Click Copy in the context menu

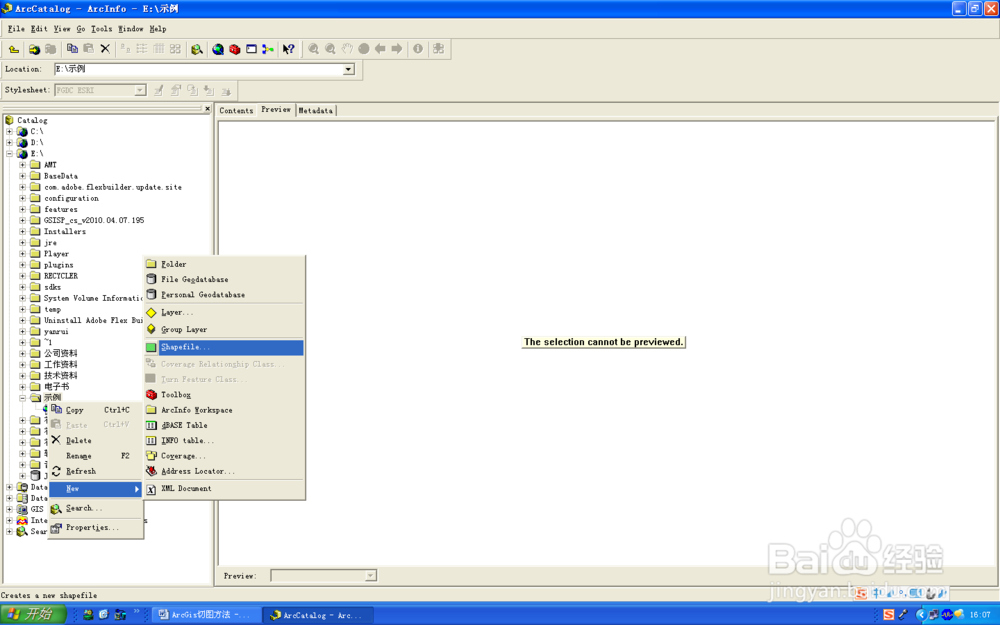[96, 410]
